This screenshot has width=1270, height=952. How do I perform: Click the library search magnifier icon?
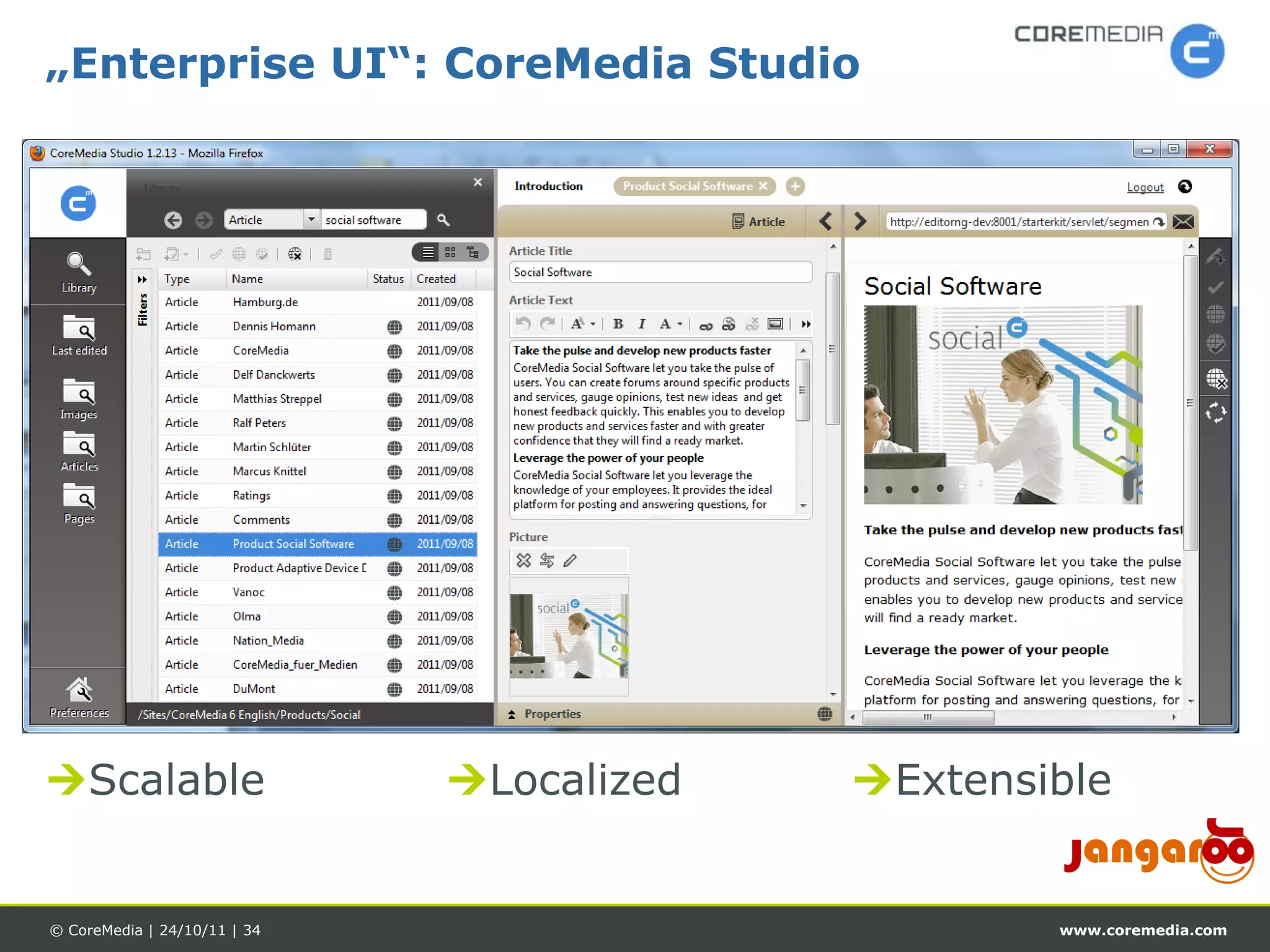pyautogui.click(x=443, y=220)
